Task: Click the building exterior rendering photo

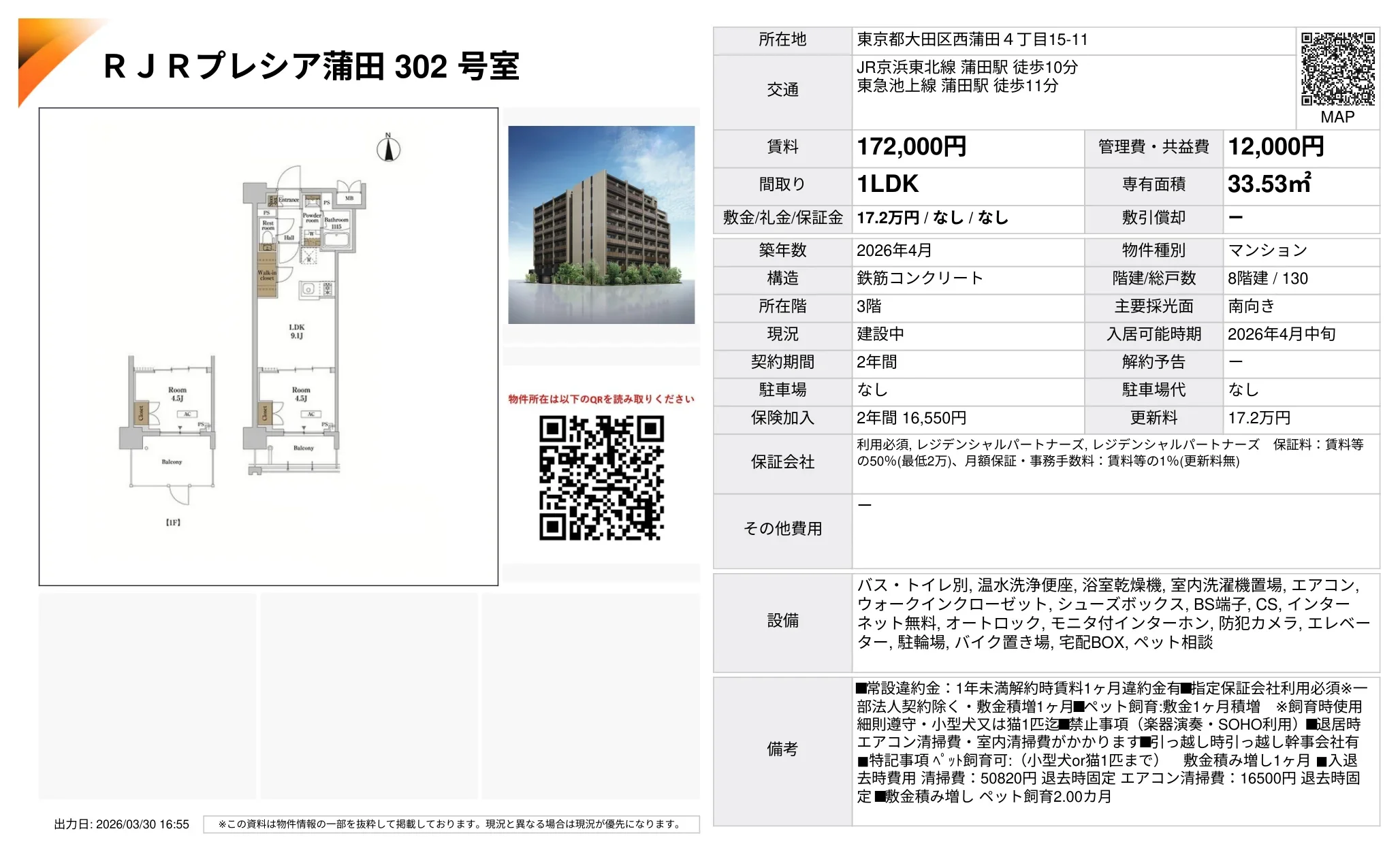Action: pos(601,225)
